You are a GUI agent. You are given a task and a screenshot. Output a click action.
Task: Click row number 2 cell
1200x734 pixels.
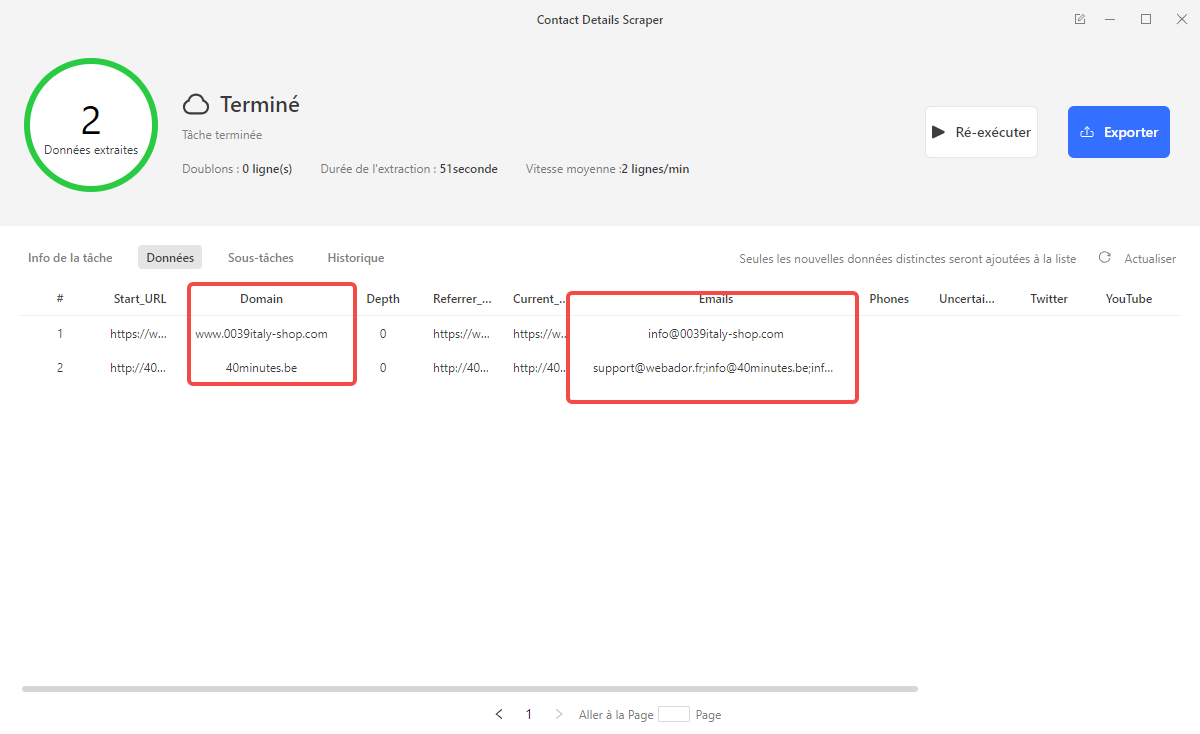tap(60, 368)
